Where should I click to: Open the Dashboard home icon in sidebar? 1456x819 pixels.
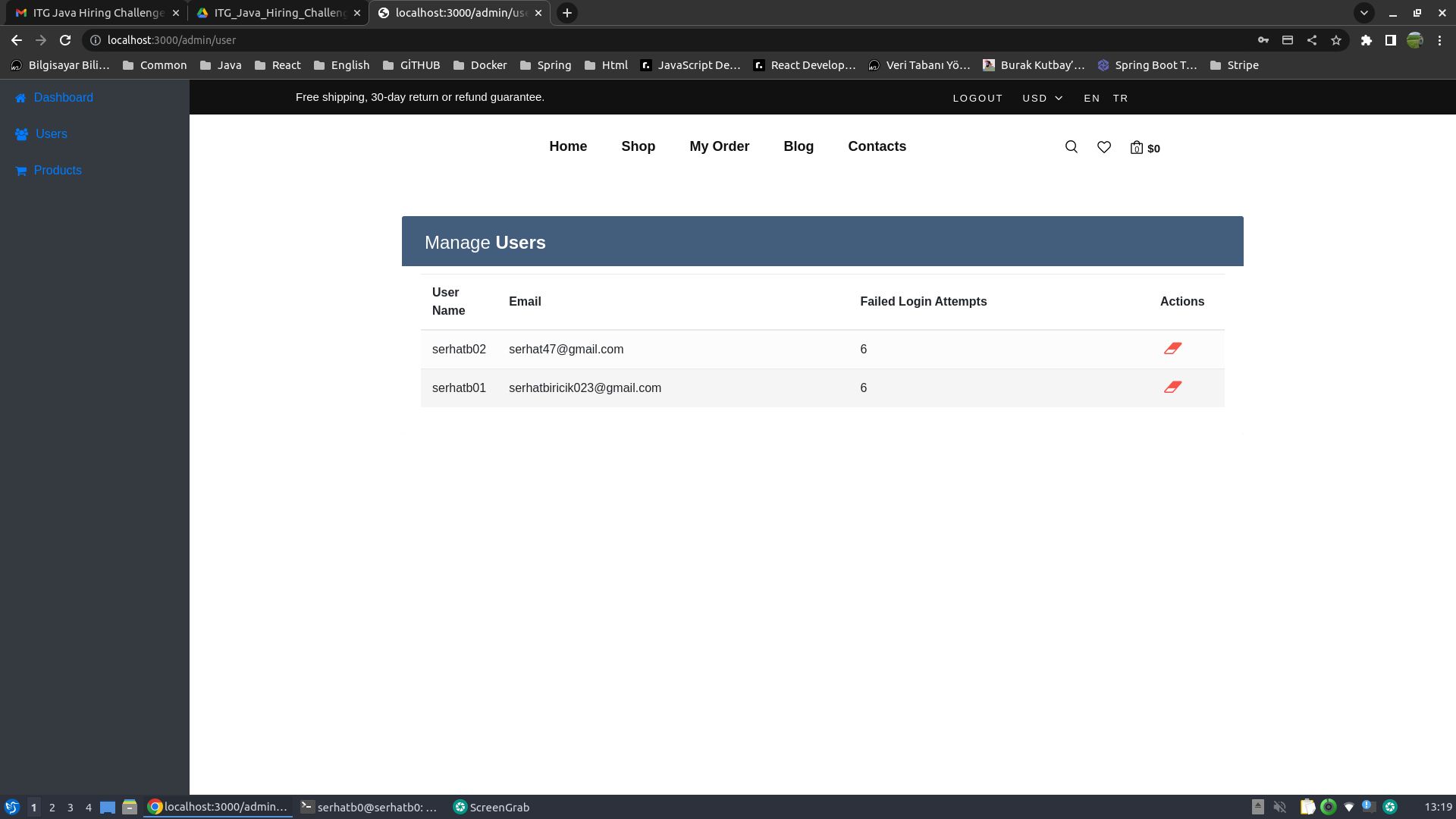coord(20,97)
